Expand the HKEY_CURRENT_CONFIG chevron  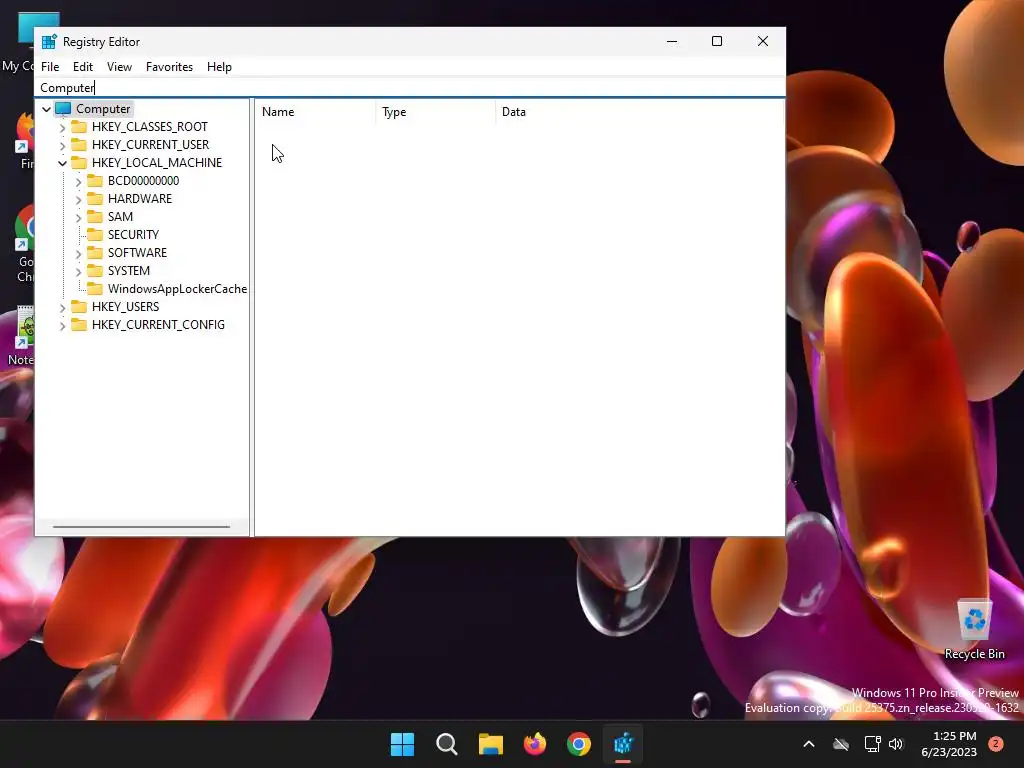click(63, 325)
